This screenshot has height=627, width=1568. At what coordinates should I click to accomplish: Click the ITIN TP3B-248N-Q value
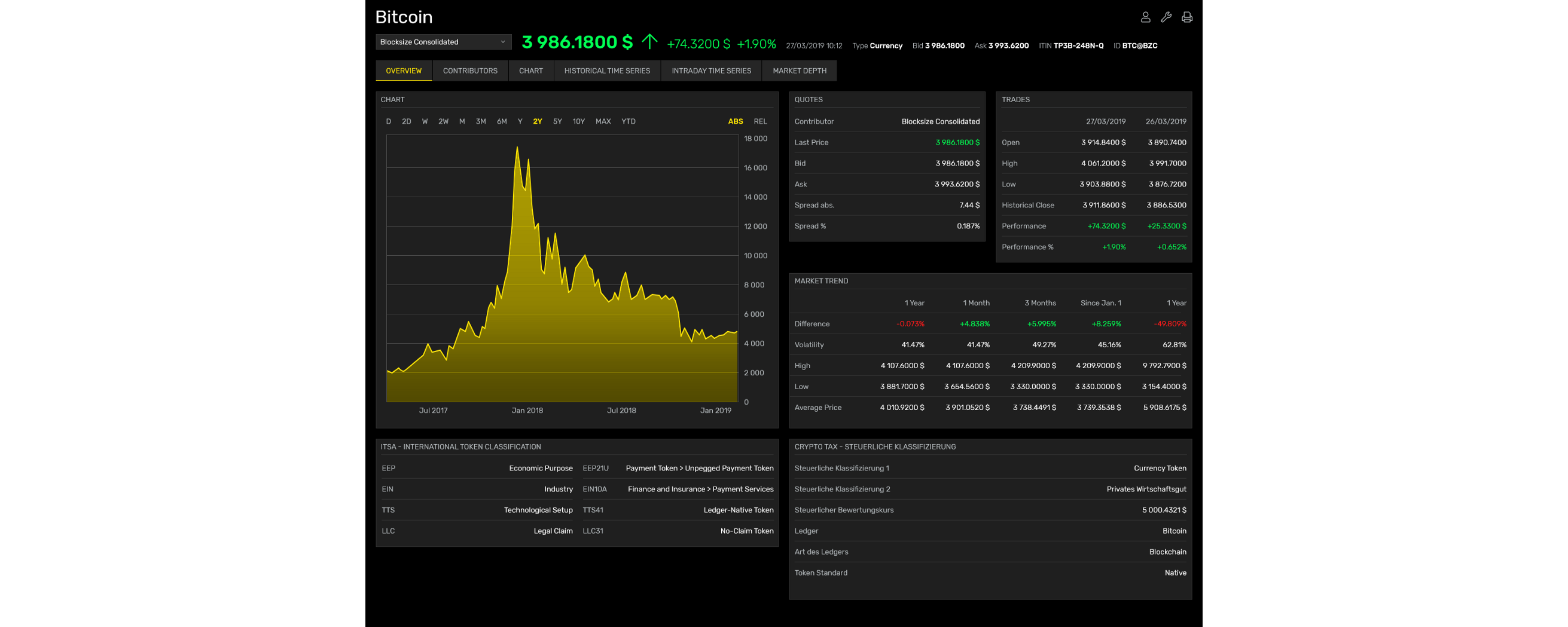(x=1078, y=45)
